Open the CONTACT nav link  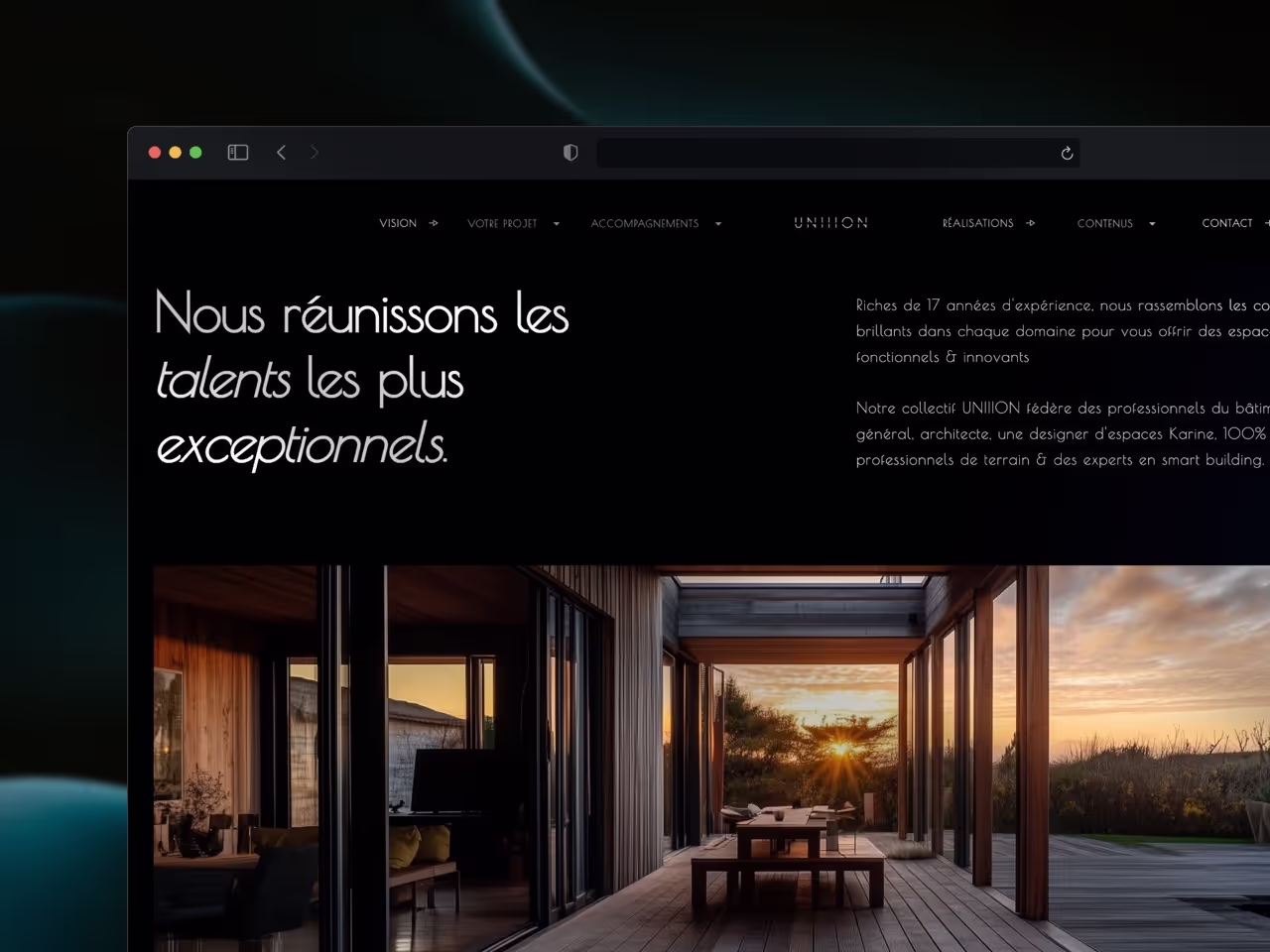pyautogui.click(x=1227, y=223)
